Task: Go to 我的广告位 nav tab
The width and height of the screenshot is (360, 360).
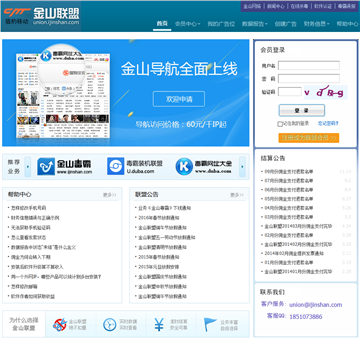Action: [221, 24]
